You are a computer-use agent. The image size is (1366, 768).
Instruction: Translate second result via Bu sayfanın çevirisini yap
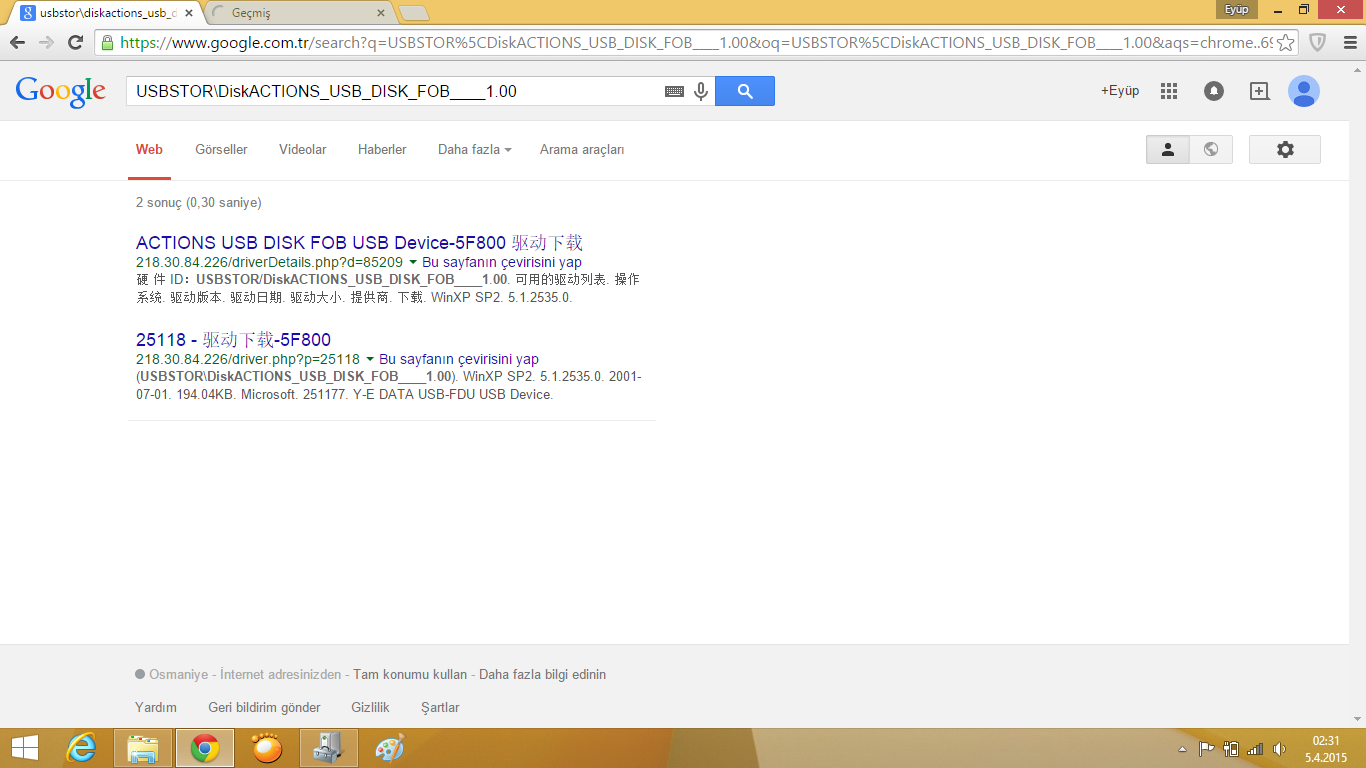[x=459, y=359]
